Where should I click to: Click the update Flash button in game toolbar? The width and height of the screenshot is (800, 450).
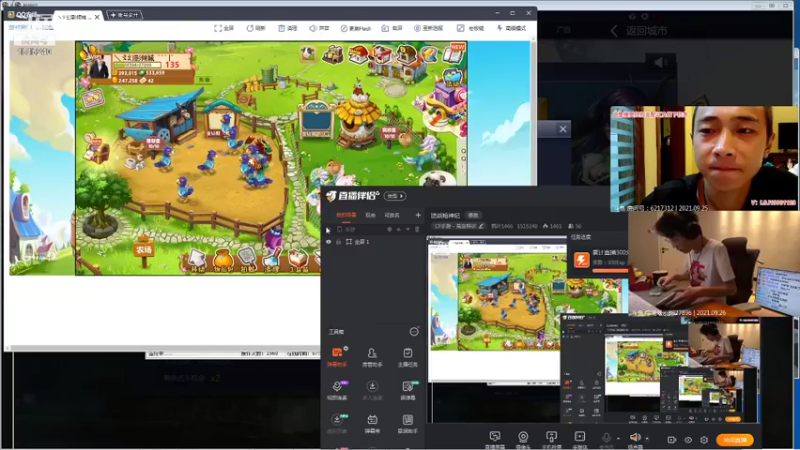click(x=356, y=28)
